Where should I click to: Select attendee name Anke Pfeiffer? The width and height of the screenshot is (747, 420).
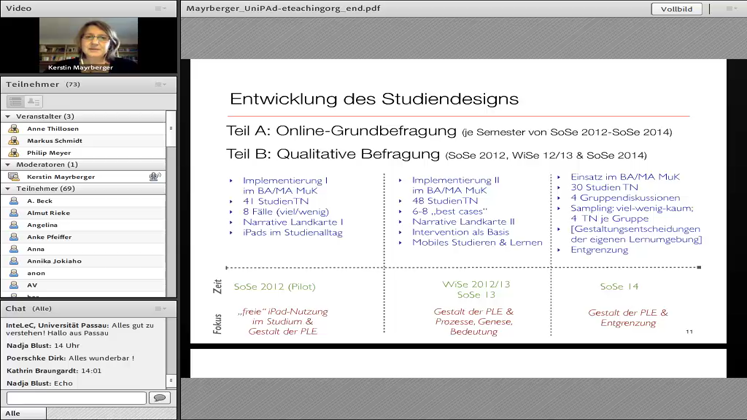(49, 237)
